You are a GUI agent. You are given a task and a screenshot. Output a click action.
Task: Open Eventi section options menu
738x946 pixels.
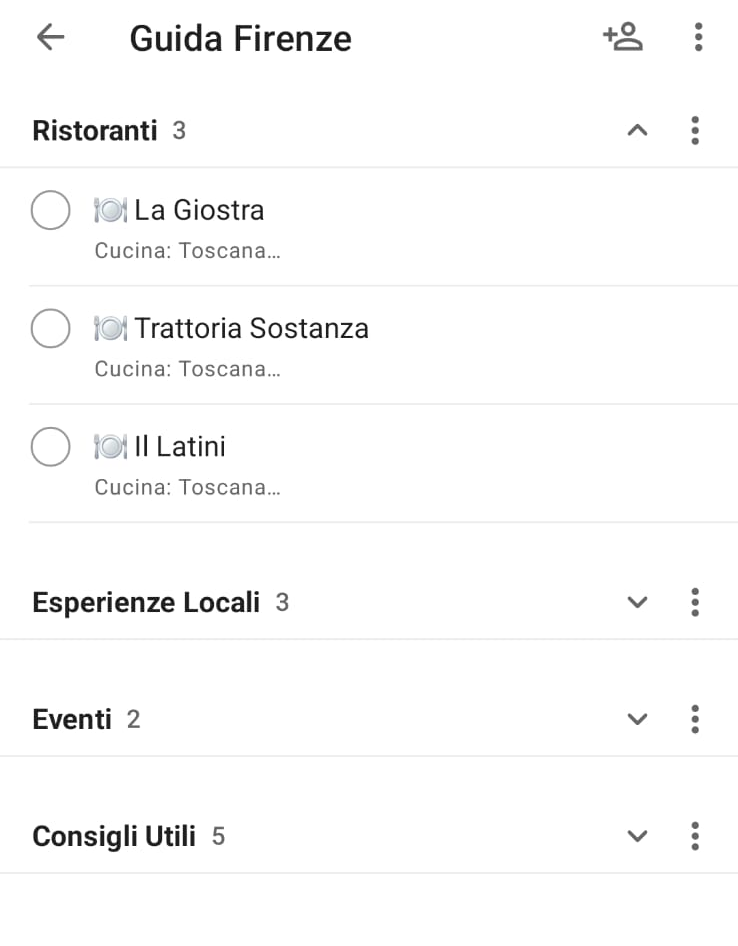point(695,719)
